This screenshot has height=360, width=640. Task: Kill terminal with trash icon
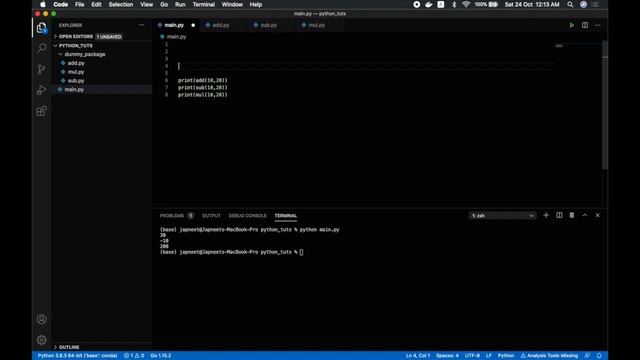572,216
